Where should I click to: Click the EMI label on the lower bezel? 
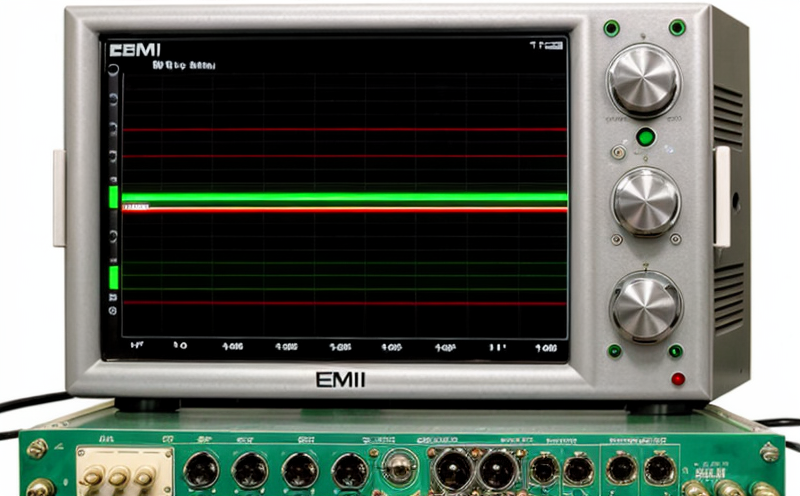pyautogui.click(x=340, y=380)
